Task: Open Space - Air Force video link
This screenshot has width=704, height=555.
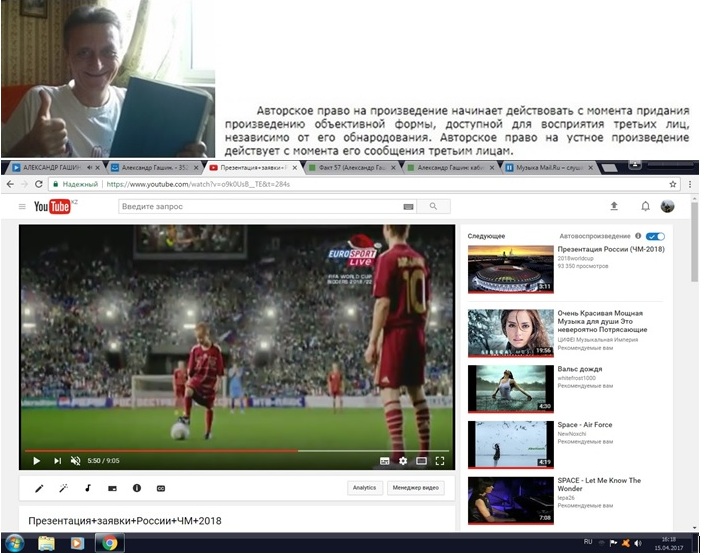Action: [x=585, y=425]
